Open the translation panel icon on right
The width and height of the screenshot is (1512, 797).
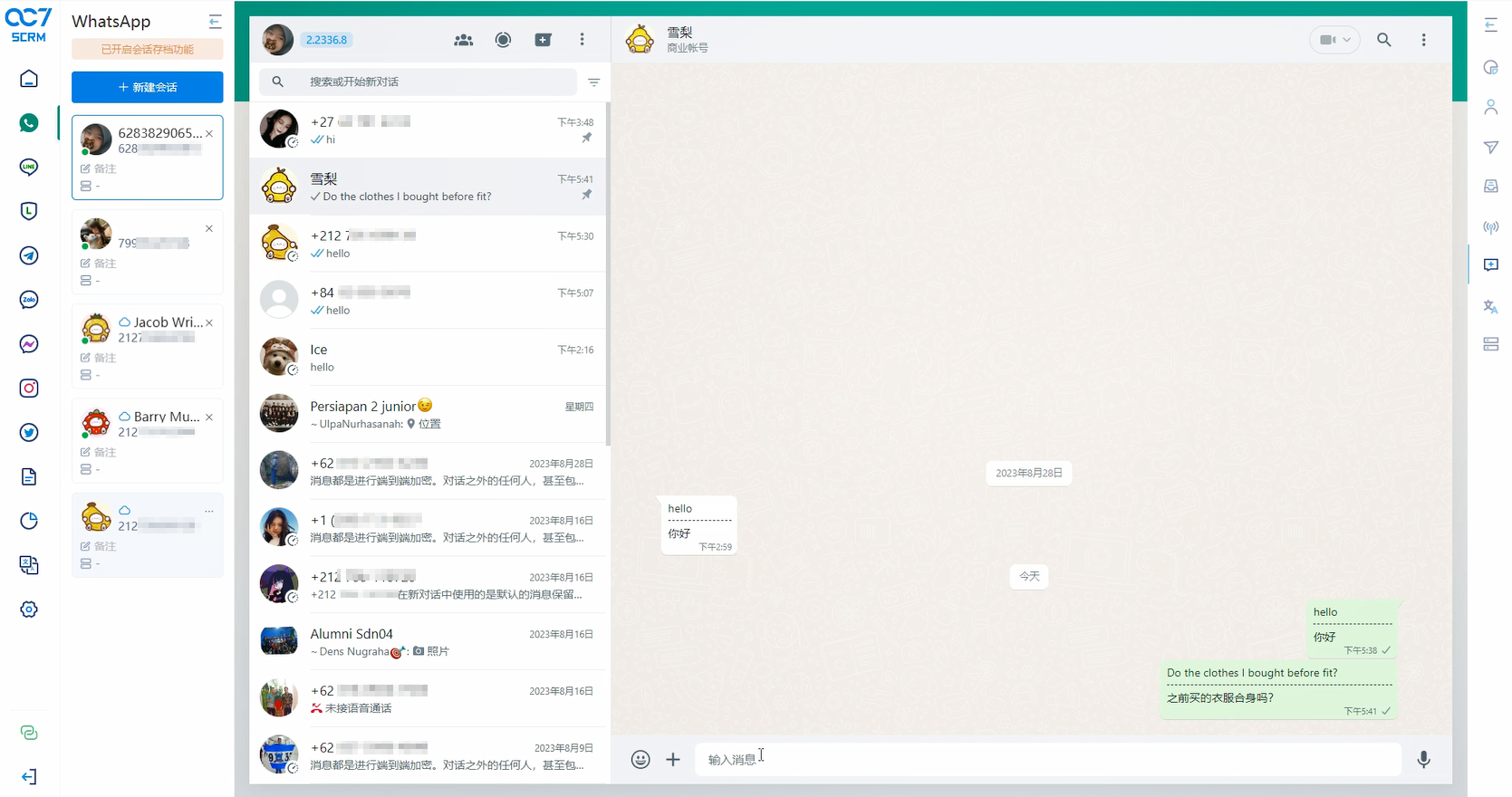[1490, 307]
